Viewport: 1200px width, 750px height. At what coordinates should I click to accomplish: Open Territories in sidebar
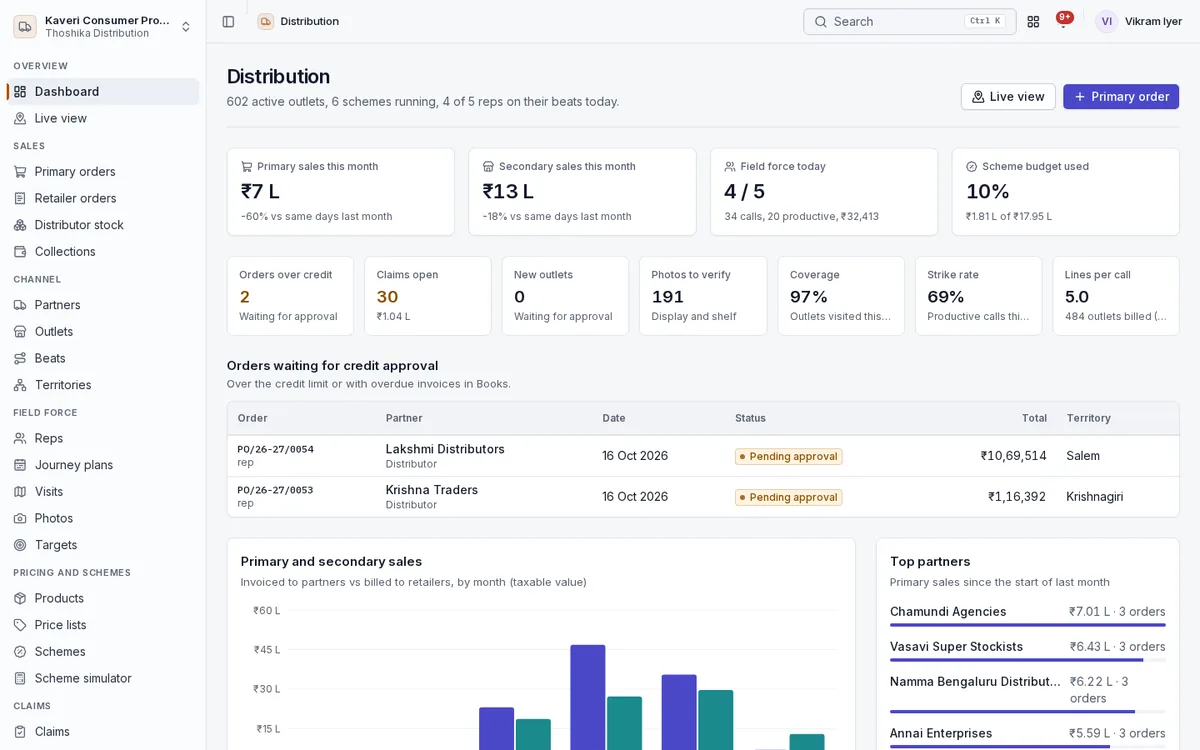tap(103, 385)
